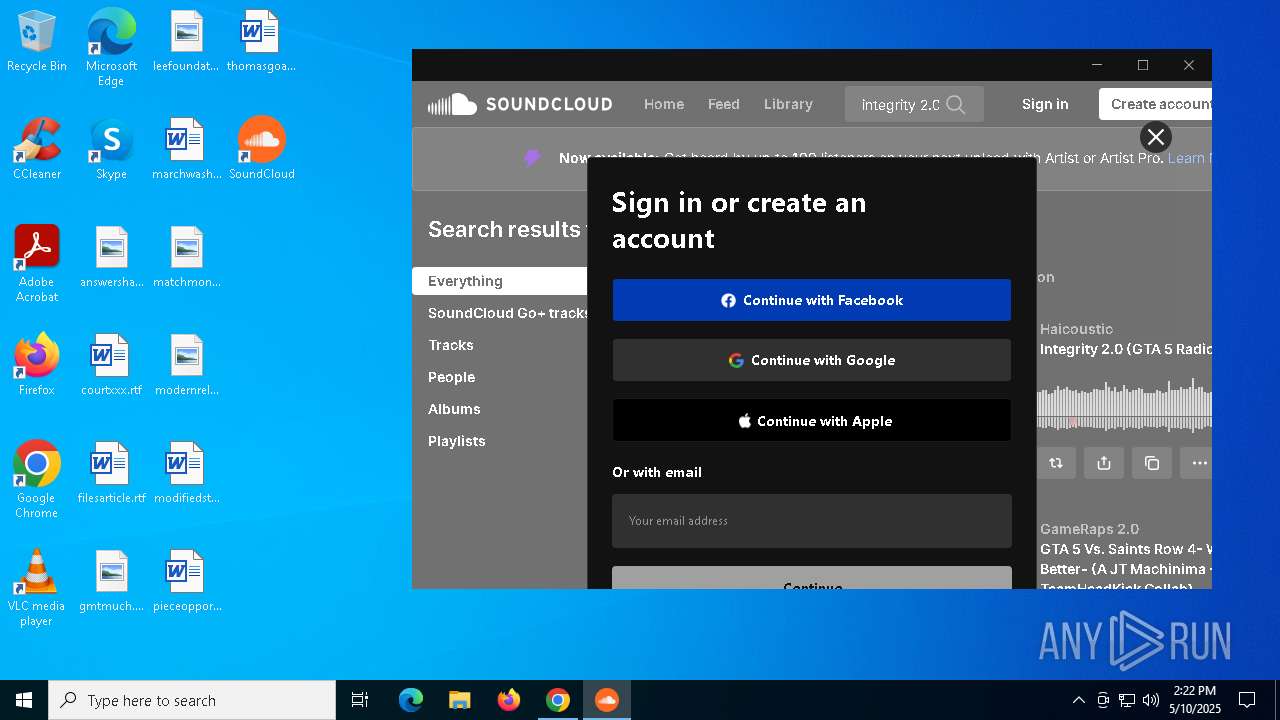Select the gmtmuch image file on desktop
The image size is (1280, 720).
[111, 581]
